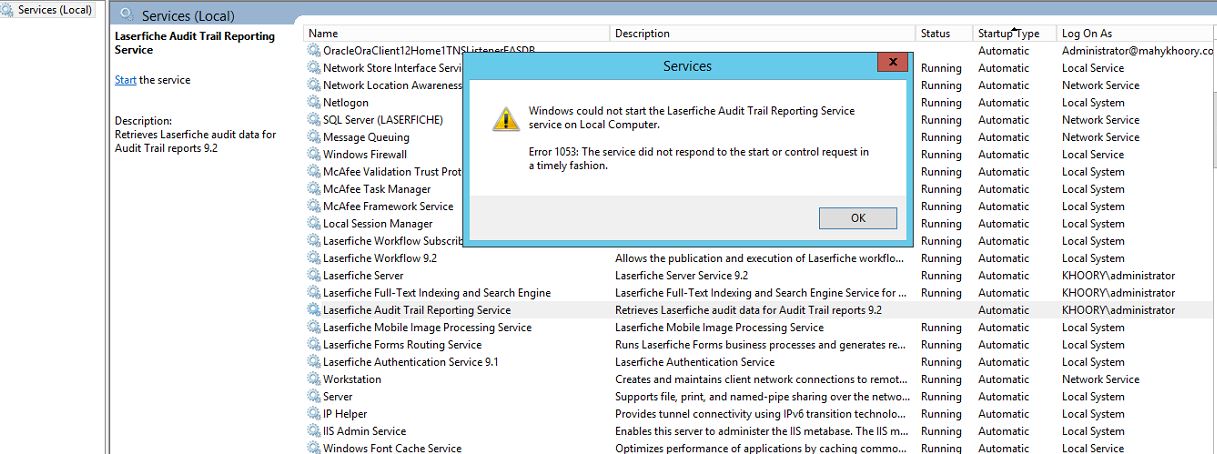Click the gear icon beside Laserfiche Forms Routing Service
Screen dimensions: 1217x454
(314, 345)
